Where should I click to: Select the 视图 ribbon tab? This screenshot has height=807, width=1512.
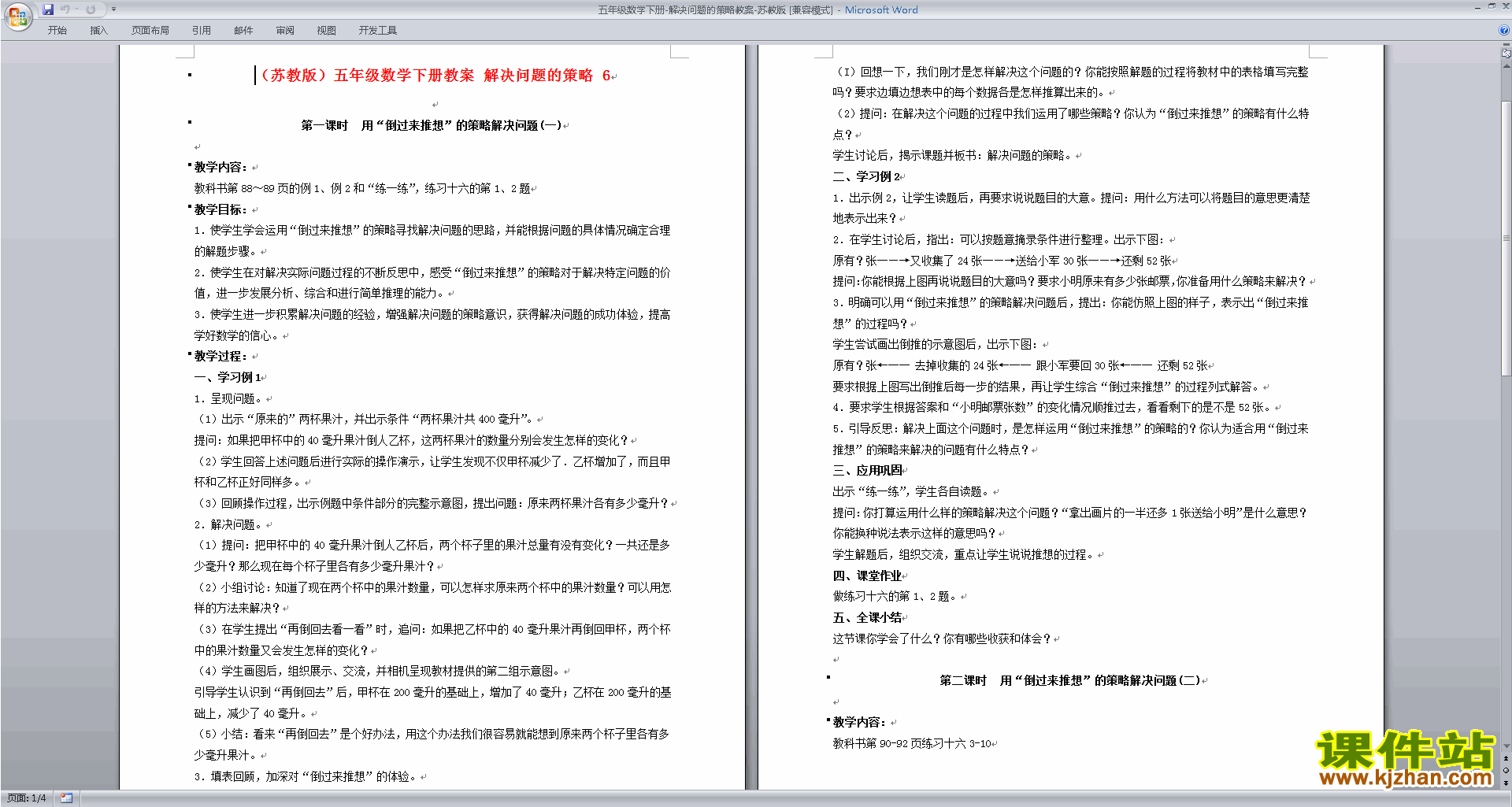coord(327,31)
